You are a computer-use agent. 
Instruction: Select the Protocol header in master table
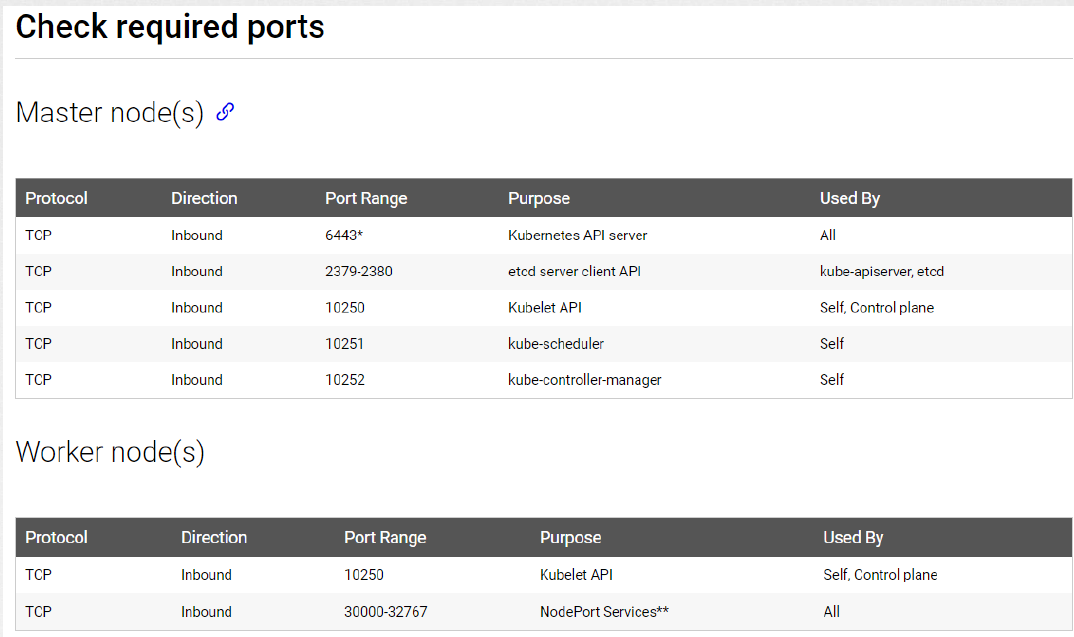coord(56,199)
